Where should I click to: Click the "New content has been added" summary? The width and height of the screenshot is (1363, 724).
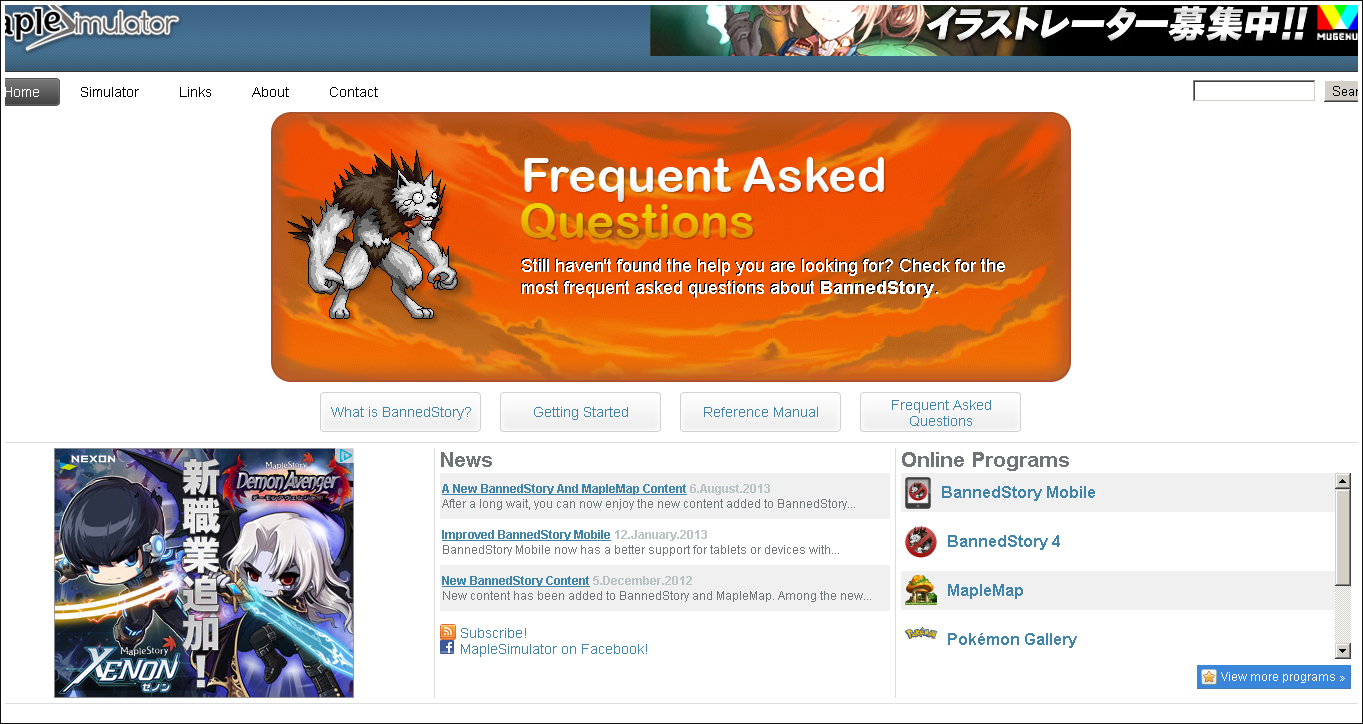(x=657, y=596)
